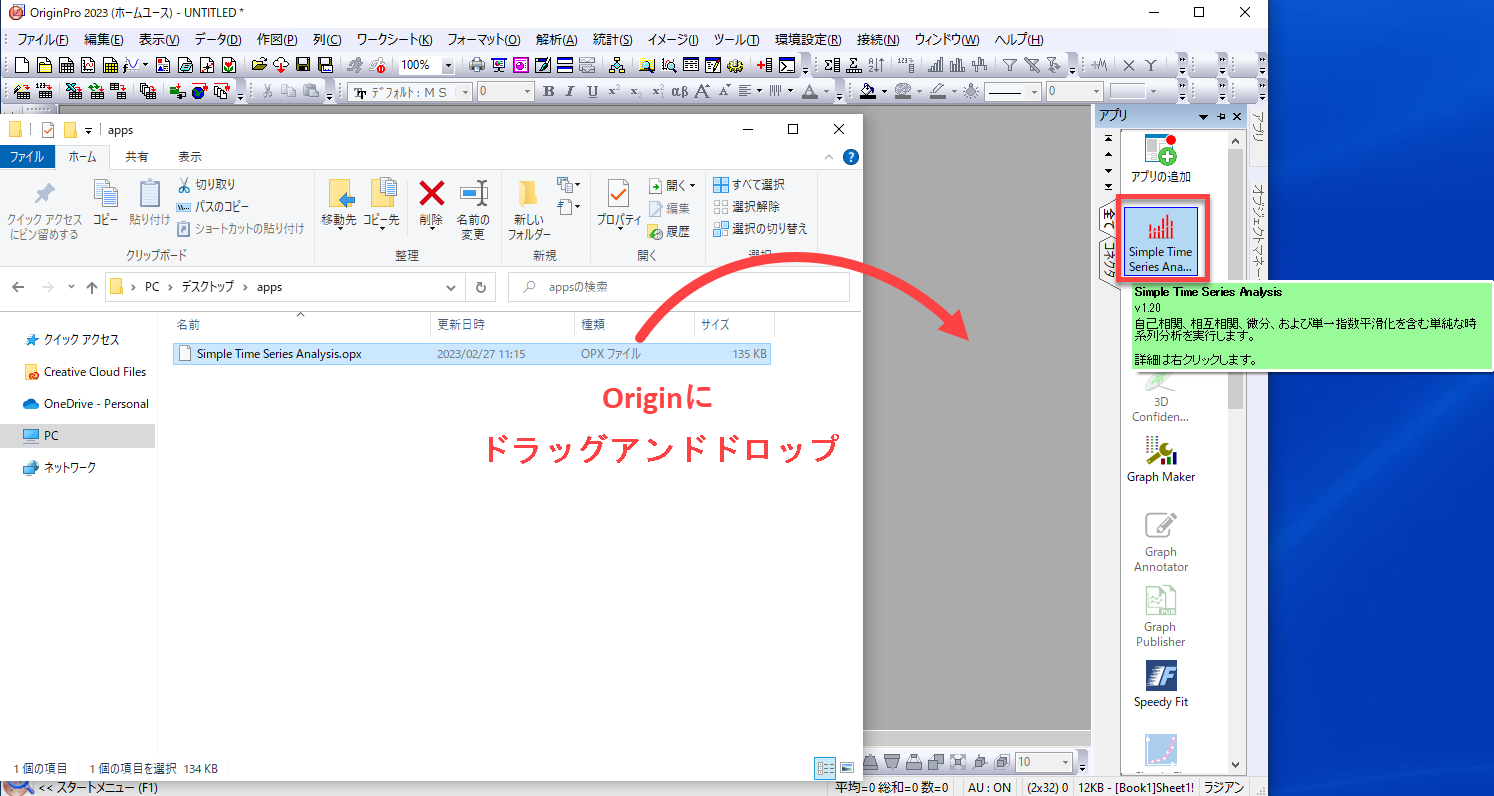Open the Command Window icon
The width and height of the screenshot is (1494, 796).
[787, 66]
